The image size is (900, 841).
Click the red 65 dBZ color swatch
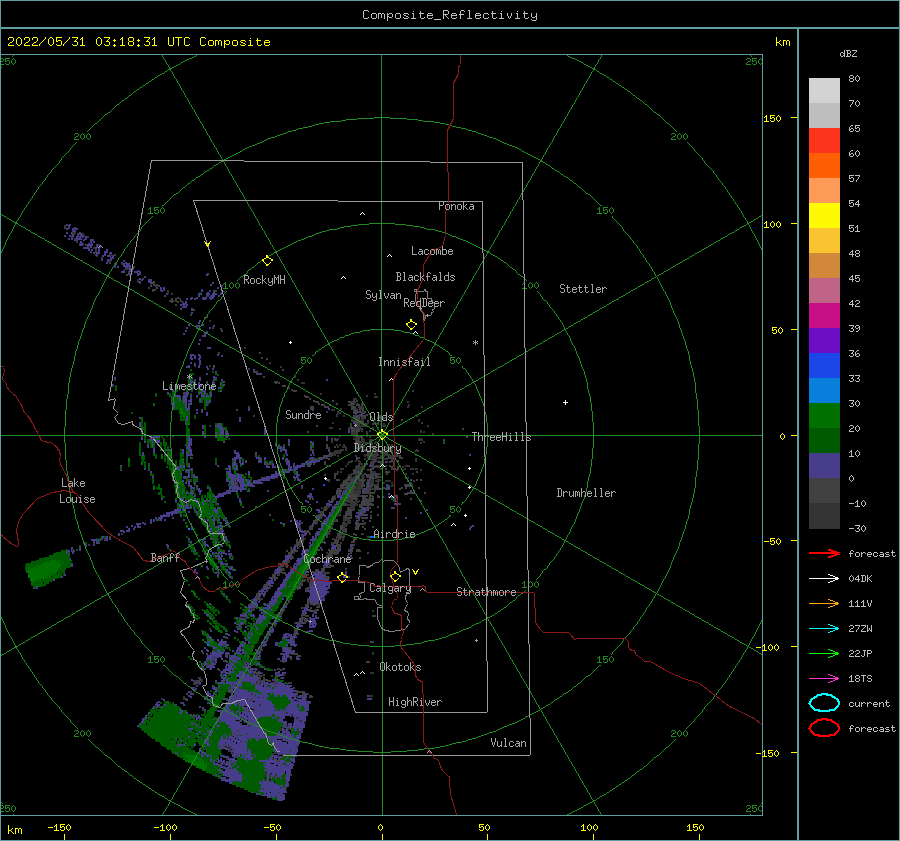[824, 141]
